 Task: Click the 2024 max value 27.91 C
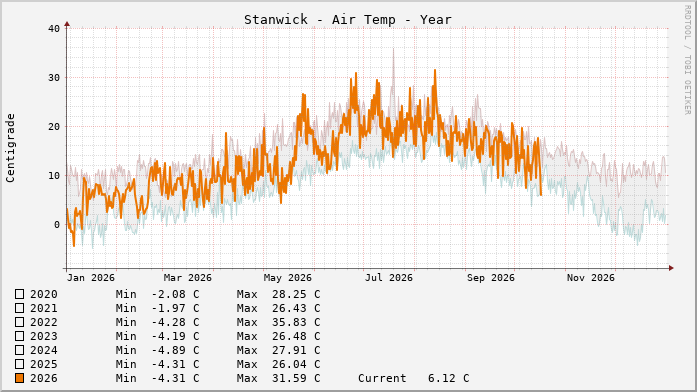coord(296,350)
